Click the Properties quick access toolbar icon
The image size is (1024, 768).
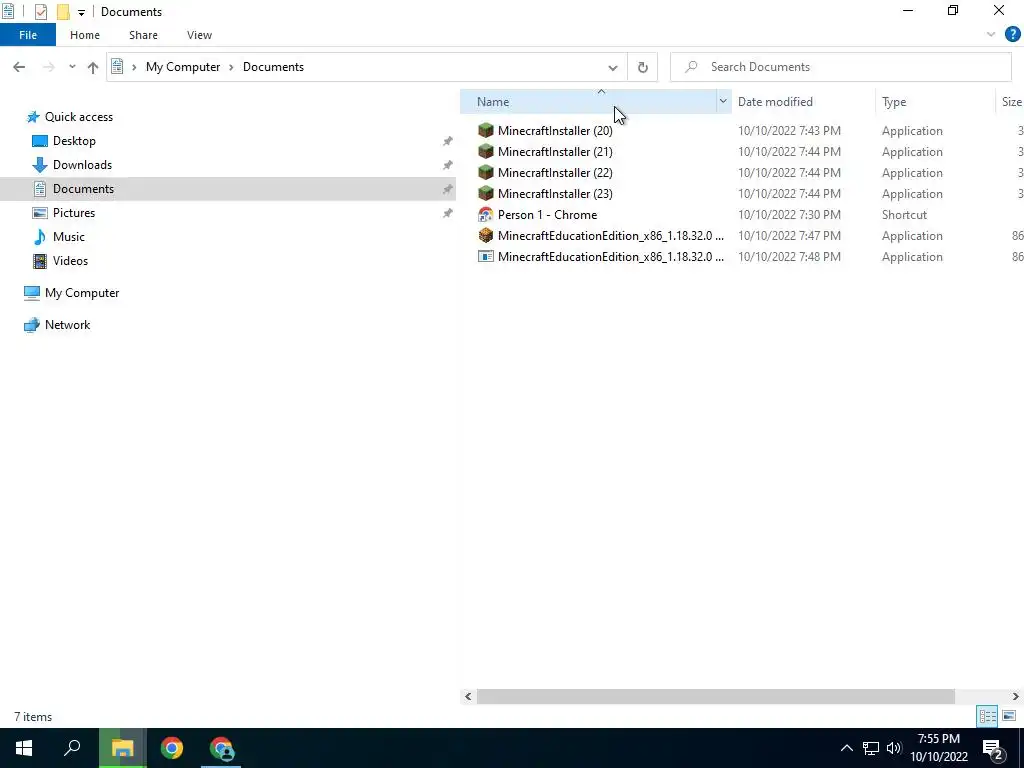coord(40,12)
